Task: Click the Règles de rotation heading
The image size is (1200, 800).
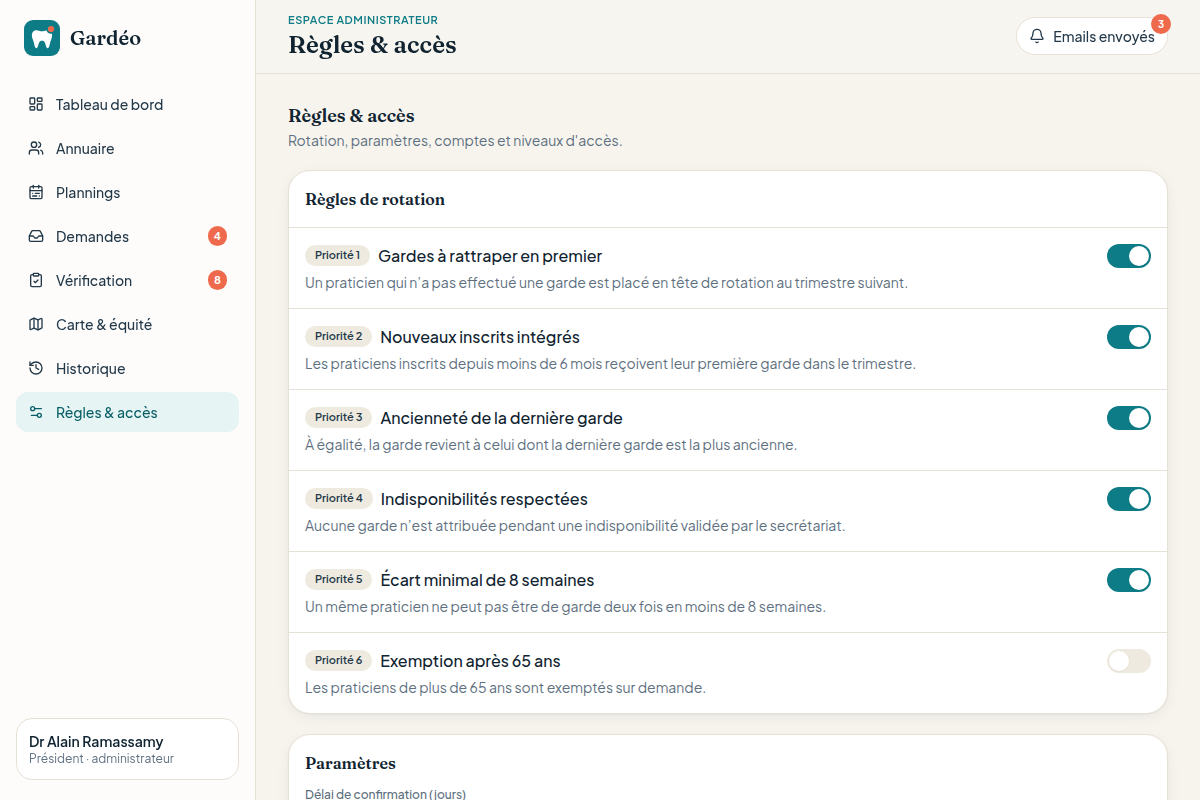Action: pyautogui.click(x=375, y=199)
